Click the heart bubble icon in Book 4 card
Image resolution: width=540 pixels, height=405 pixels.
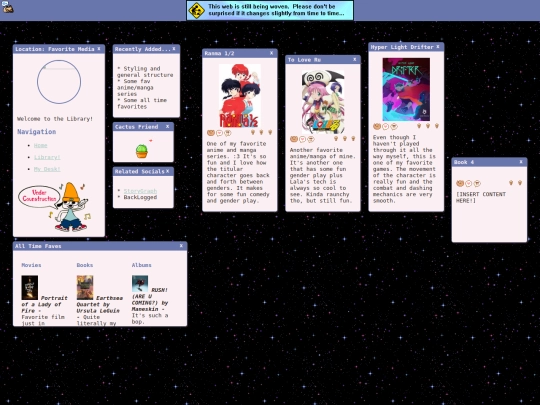click(x=469, y=184)
